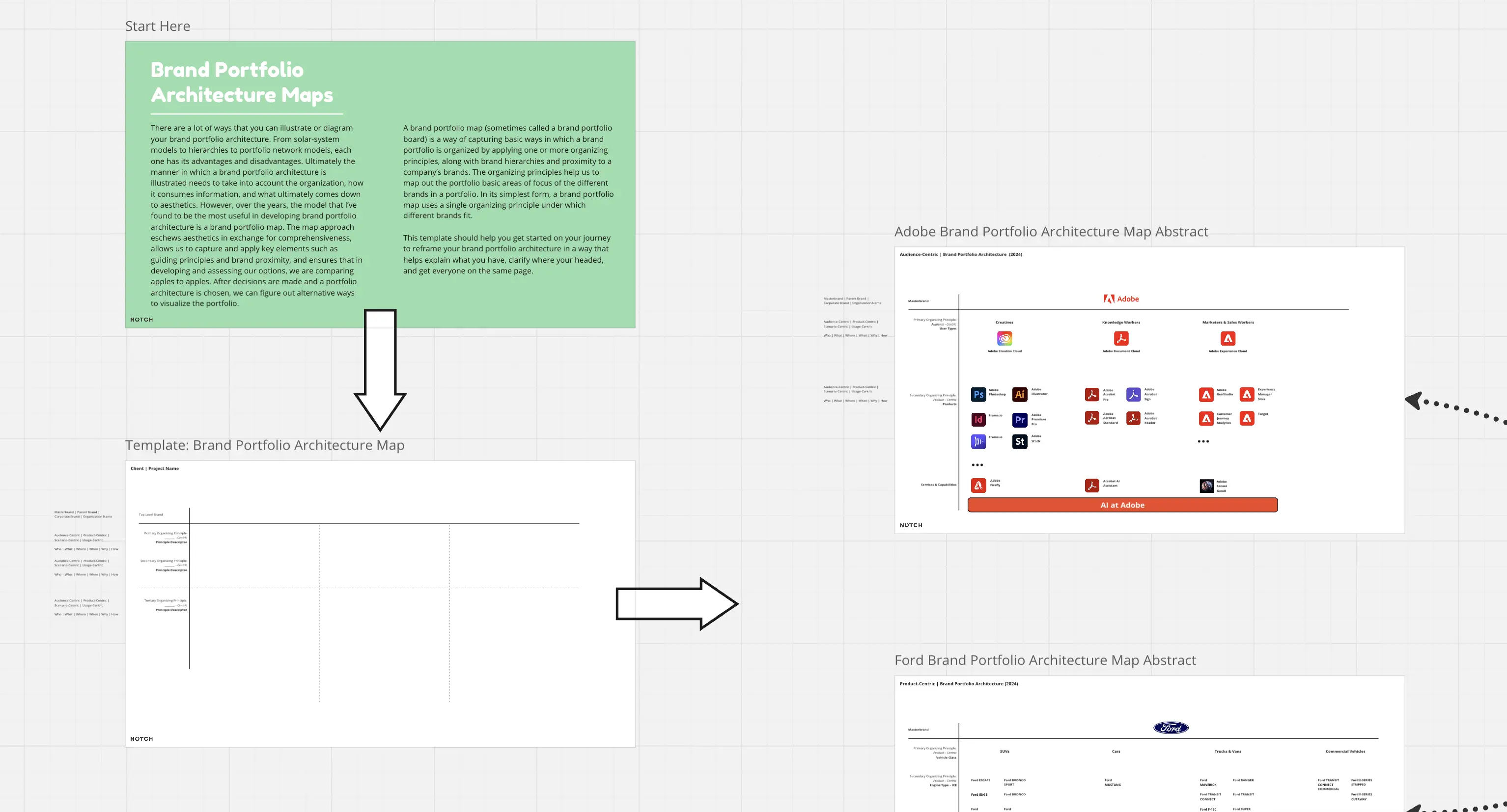Select the ellipsis dots under Marketers products
This screenshot has height=812, width=1507.
tap(1203, 441)
